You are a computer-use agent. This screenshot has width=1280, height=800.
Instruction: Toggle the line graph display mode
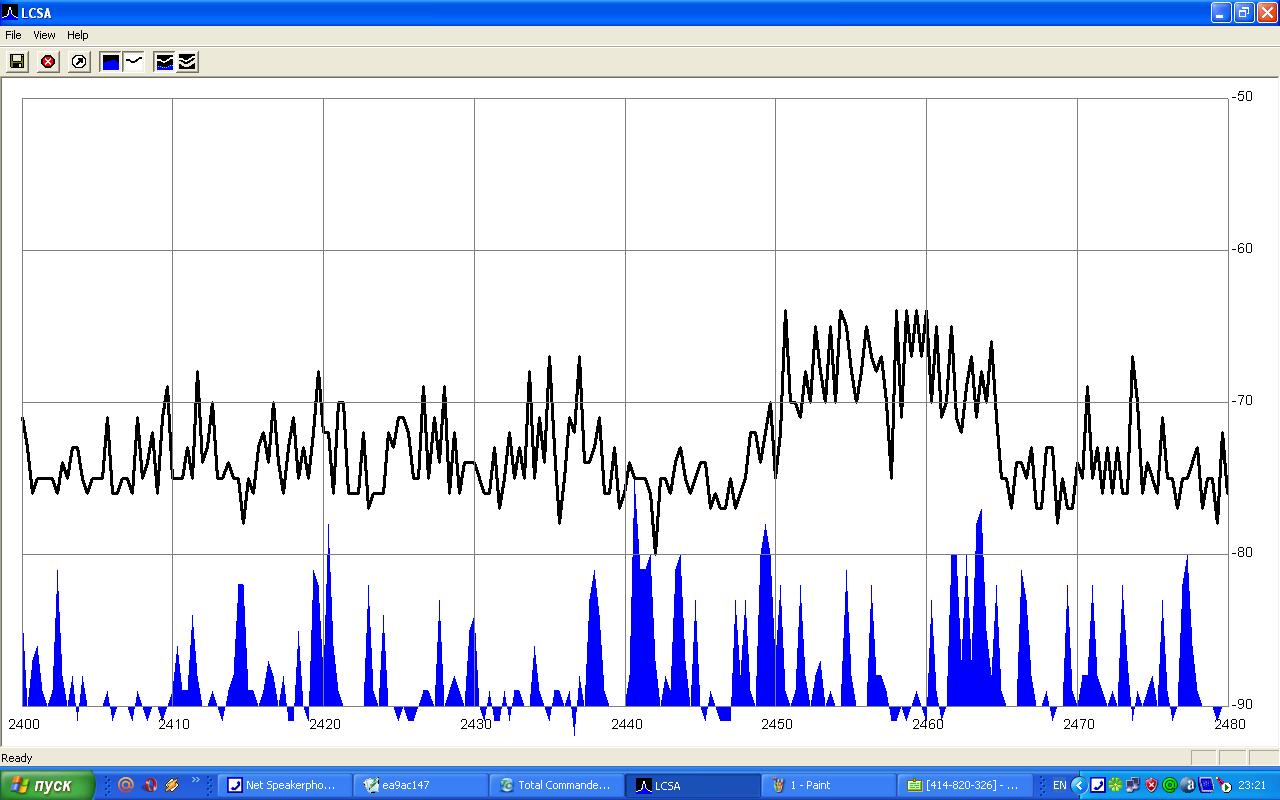tap(133, 62)
